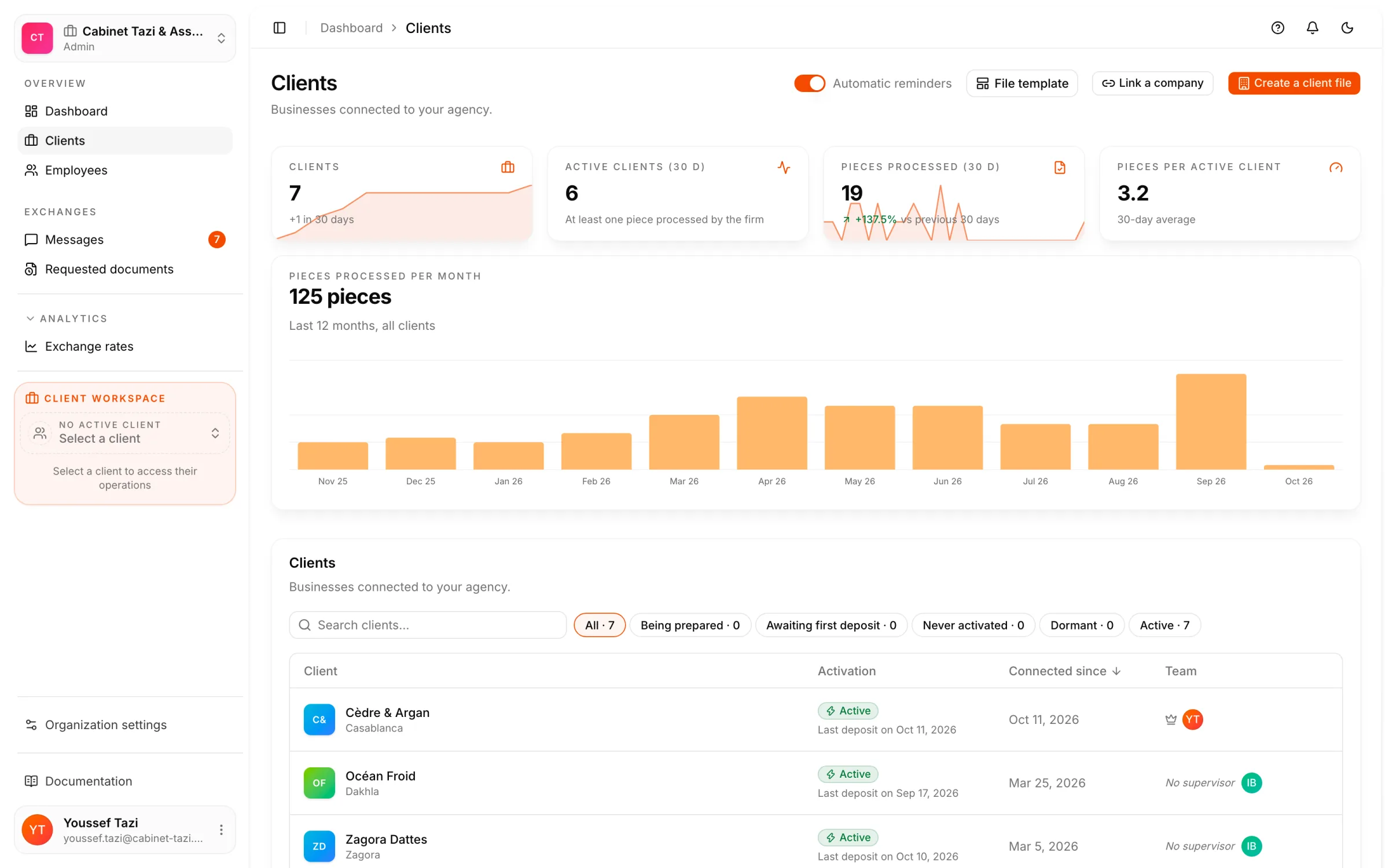This screenshot has width=1389, height=868.
Task: Sort by Connected since column
Action: coord(1064,671)
